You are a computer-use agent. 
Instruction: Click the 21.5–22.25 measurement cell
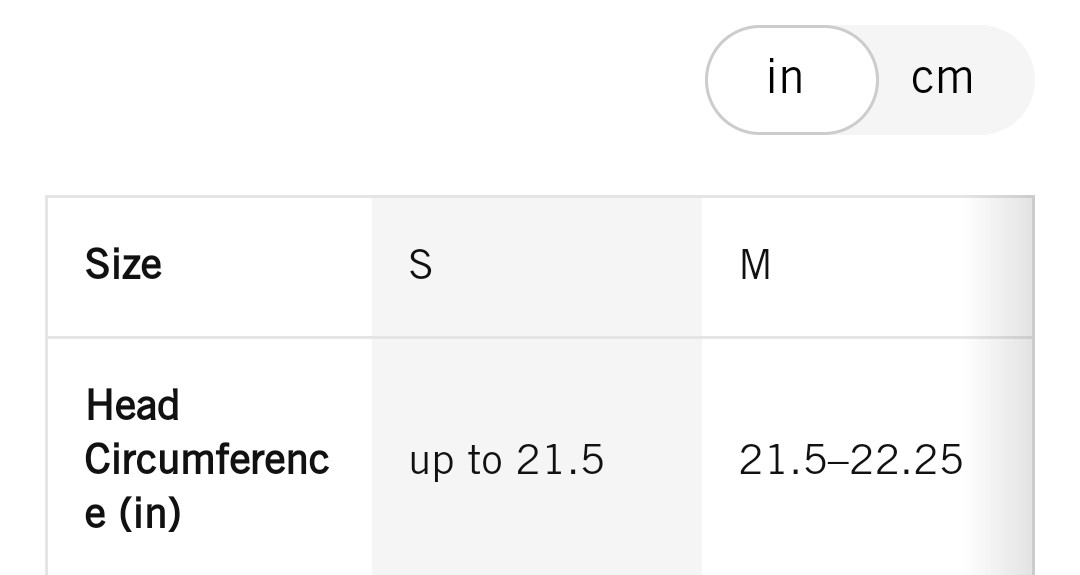[x=866, y=457]
